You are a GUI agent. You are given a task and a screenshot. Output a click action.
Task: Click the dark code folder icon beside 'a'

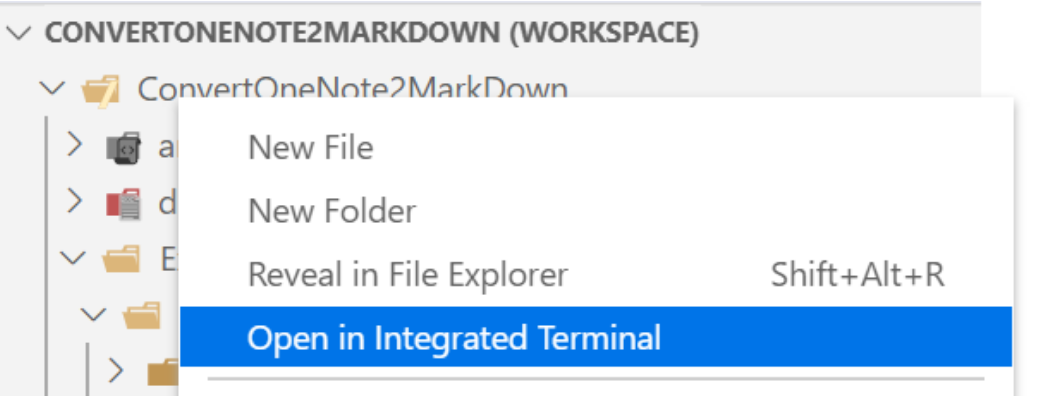pyautogui.click(x=124, y=147)
